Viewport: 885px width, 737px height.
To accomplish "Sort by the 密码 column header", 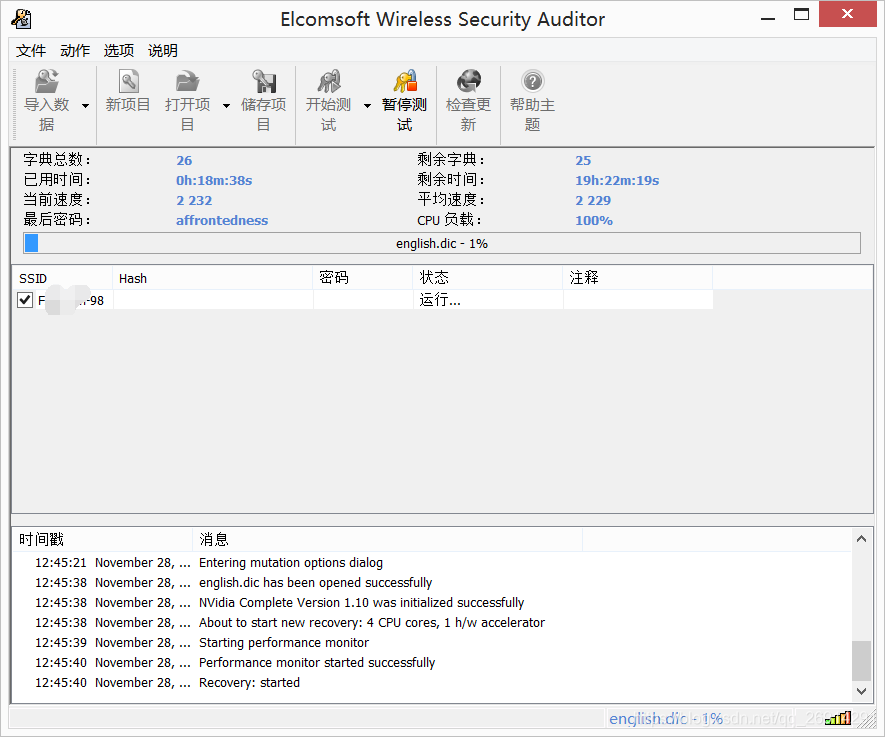I will coord(363,278).
